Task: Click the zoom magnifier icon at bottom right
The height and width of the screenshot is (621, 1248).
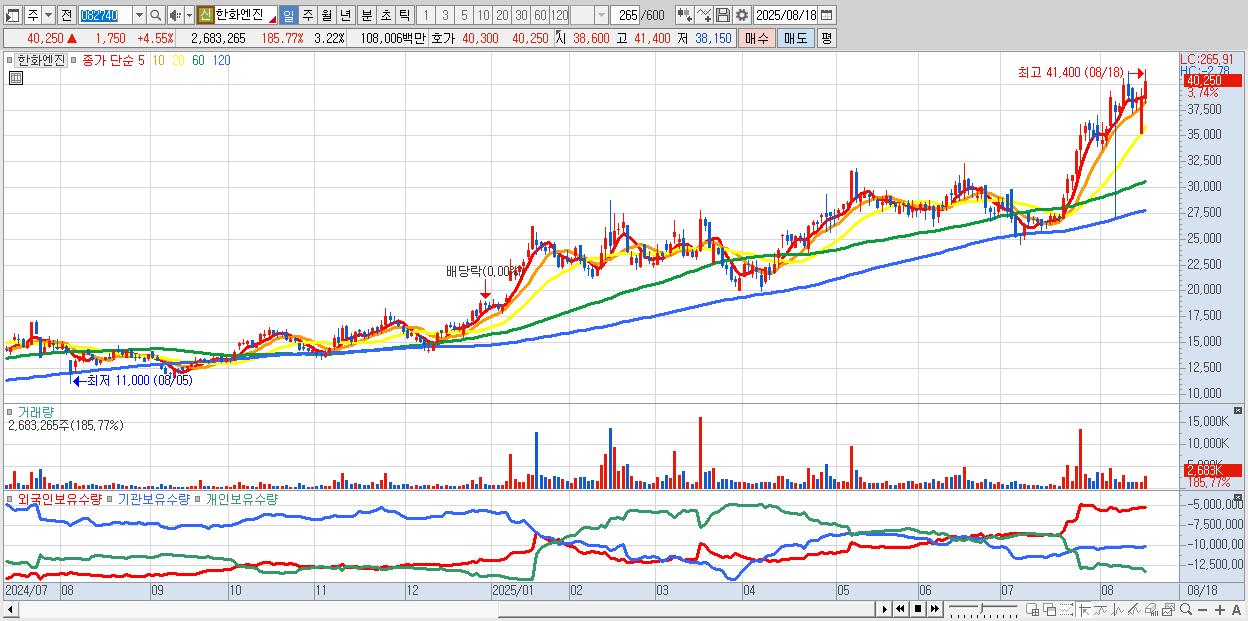Action: pyautogui.click(x=1186, y=609)
